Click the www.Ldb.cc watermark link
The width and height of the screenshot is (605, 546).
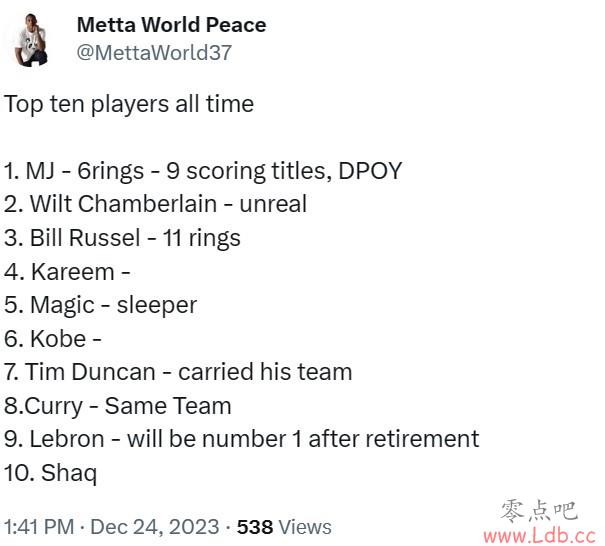click(x=539, y=535)
